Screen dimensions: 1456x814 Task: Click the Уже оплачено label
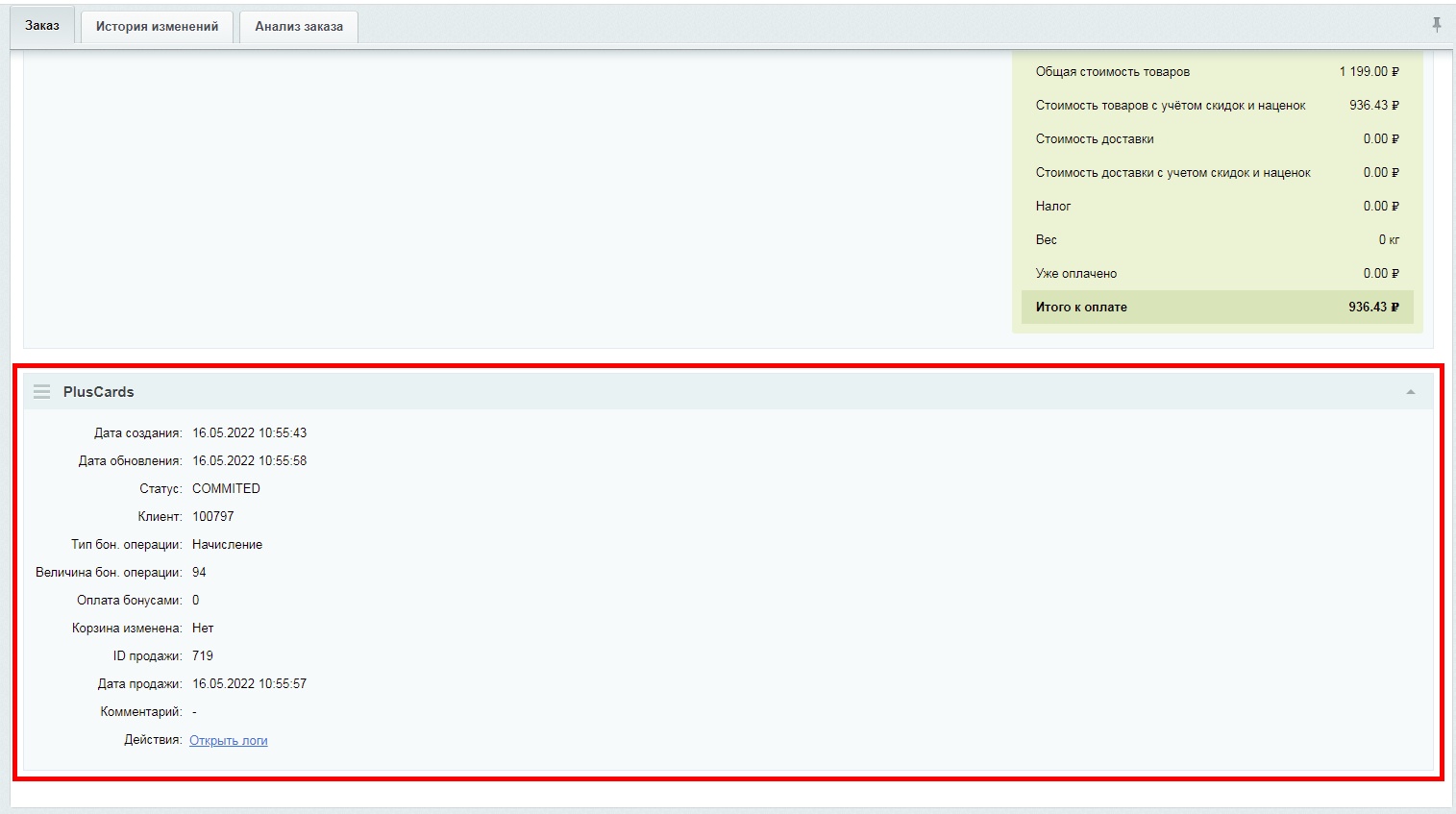click(x=1076, y=274)
